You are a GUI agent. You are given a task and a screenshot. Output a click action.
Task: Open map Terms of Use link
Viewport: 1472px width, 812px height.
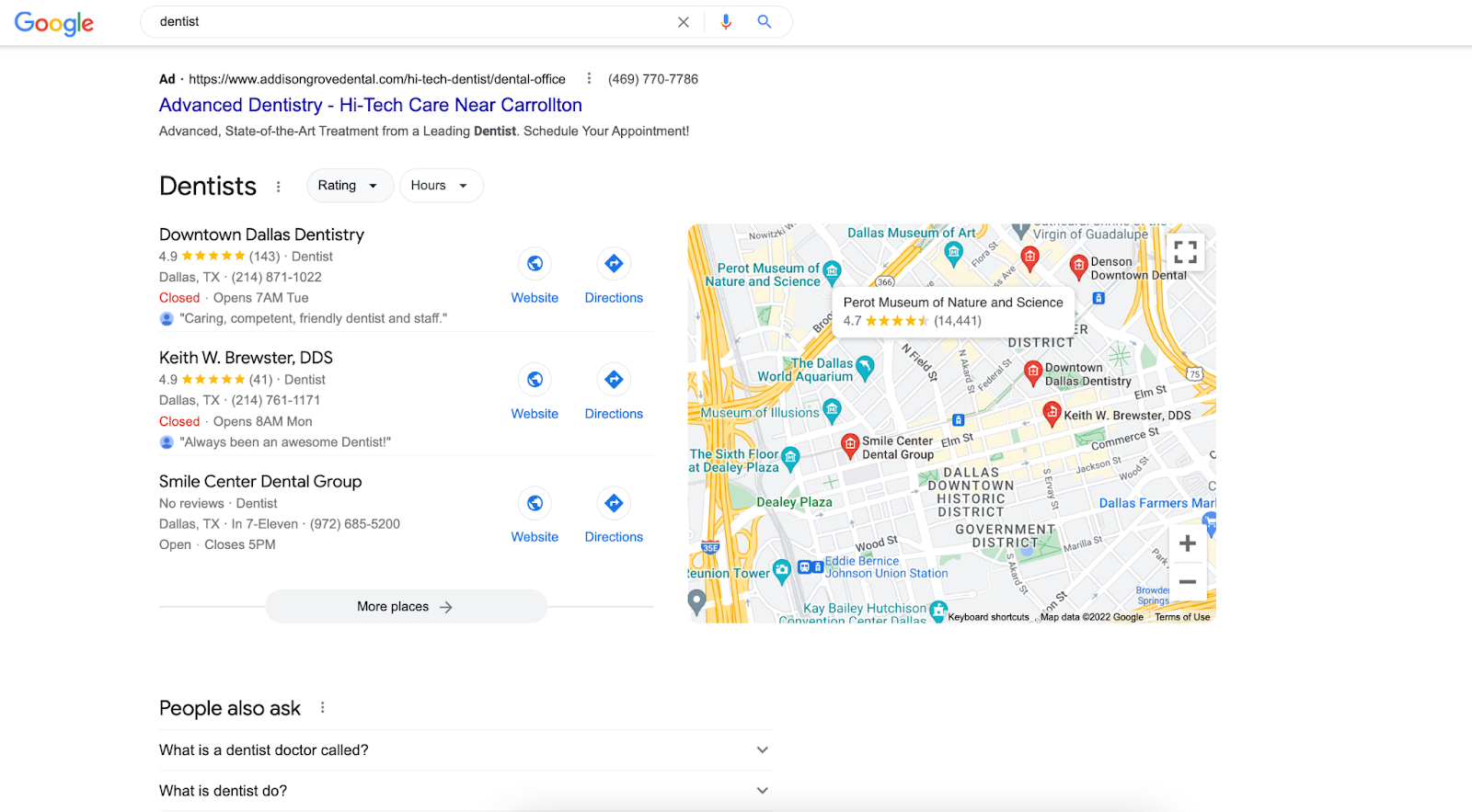[x=1182, y=617]
